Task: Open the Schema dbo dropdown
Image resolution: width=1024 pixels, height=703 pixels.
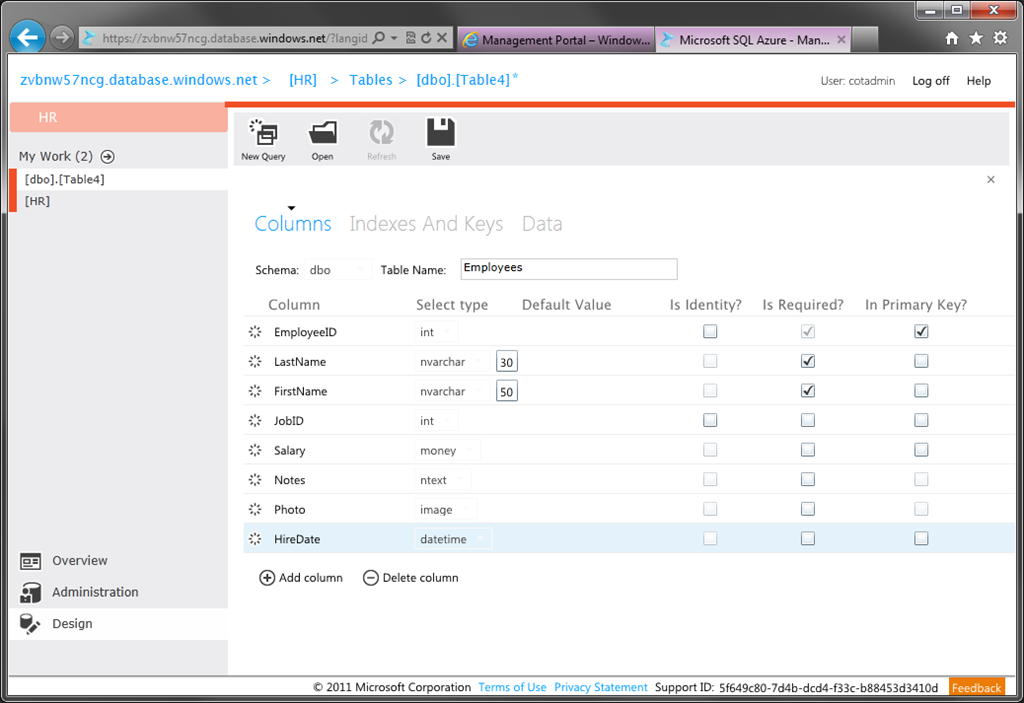Action: 338,270
